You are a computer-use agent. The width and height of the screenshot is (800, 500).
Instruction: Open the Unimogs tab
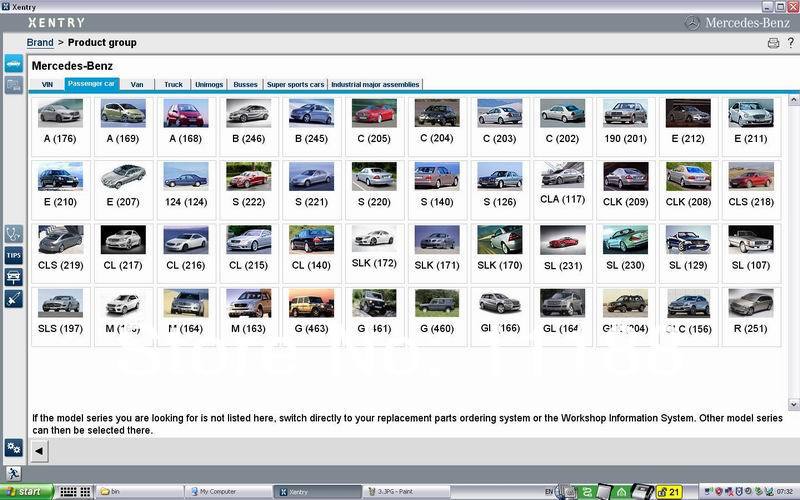pos(209,85)
